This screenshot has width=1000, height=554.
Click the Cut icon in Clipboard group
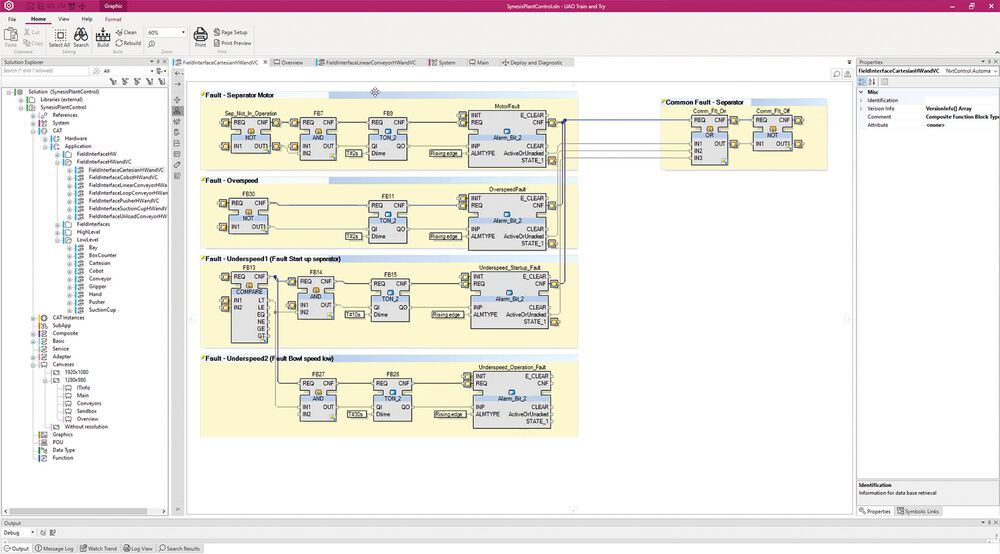point(32,32)
